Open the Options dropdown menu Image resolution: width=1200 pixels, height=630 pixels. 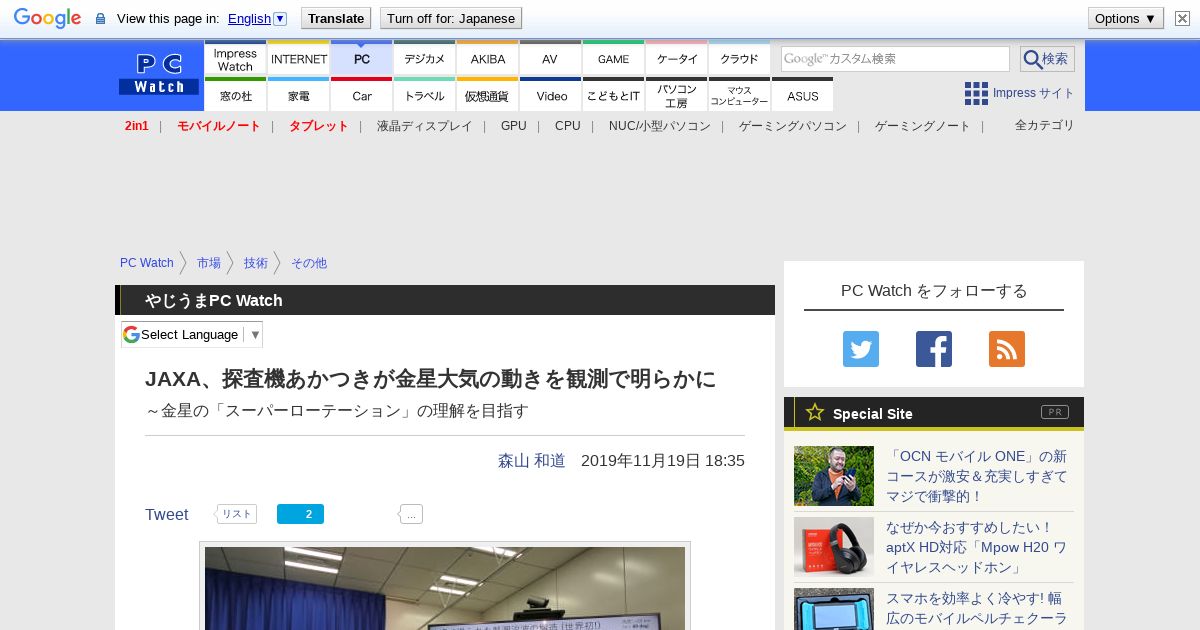pos(1126,18)
